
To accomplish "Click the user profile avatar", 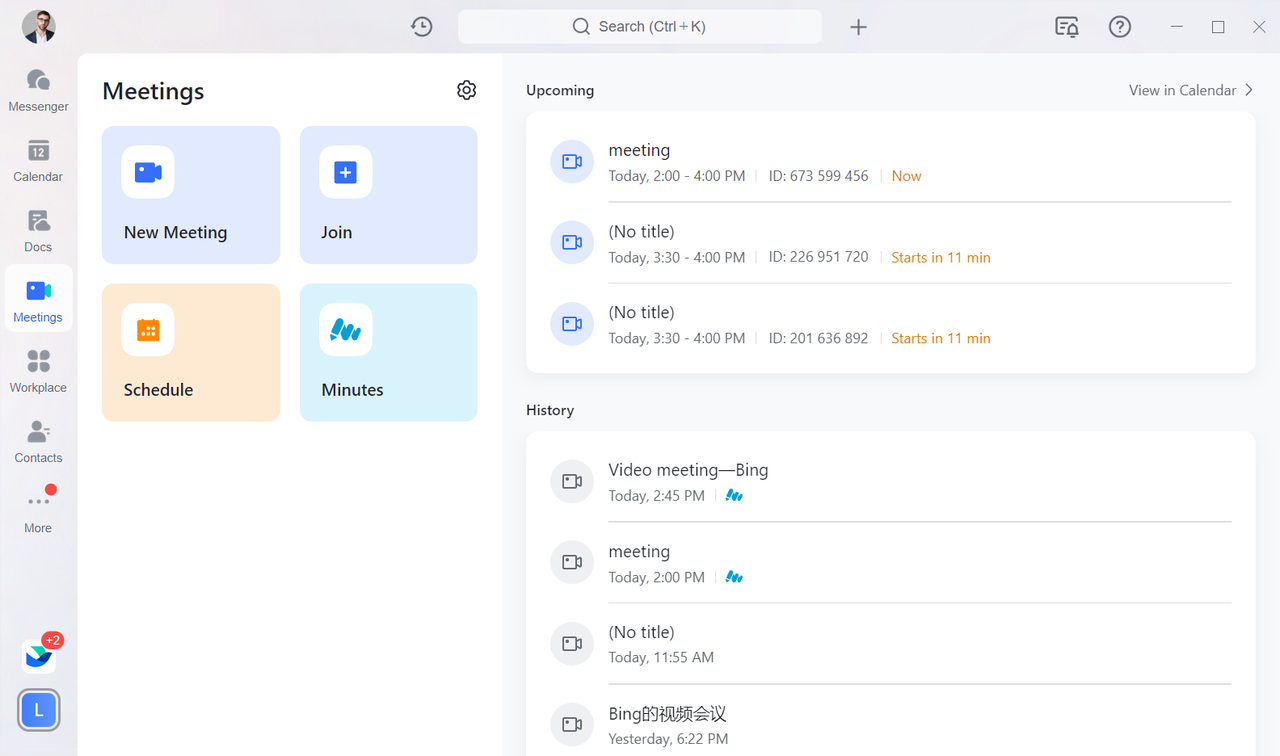I will [x=39, y=27].
